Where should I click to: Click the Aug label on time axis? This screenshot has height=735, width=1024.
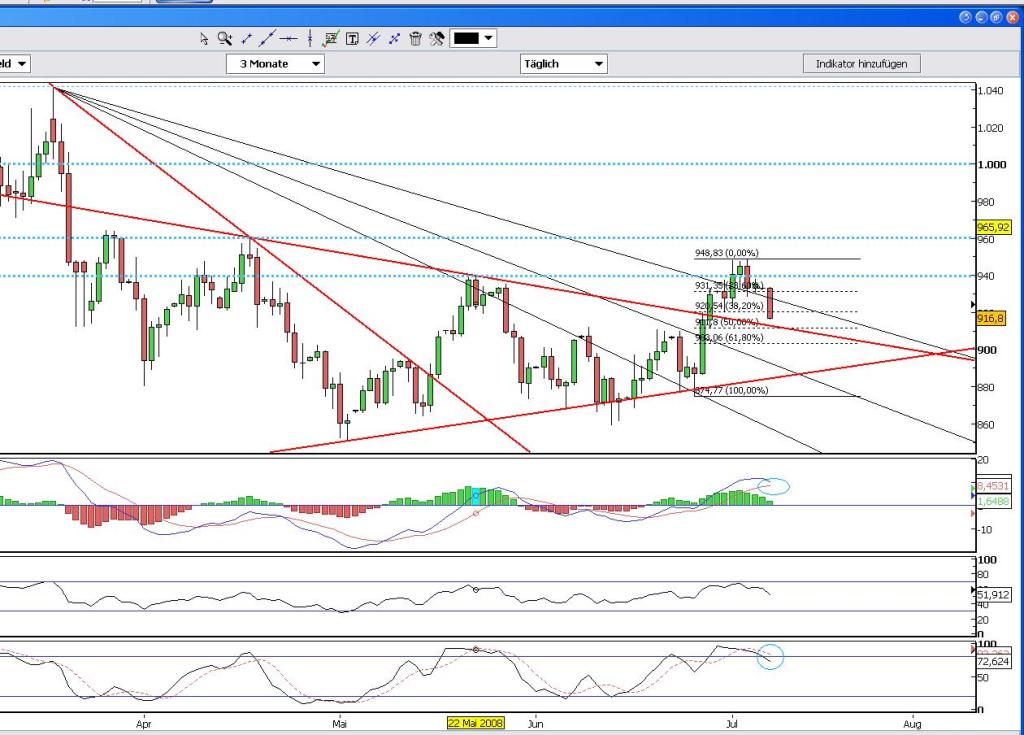tap(912, 724)
